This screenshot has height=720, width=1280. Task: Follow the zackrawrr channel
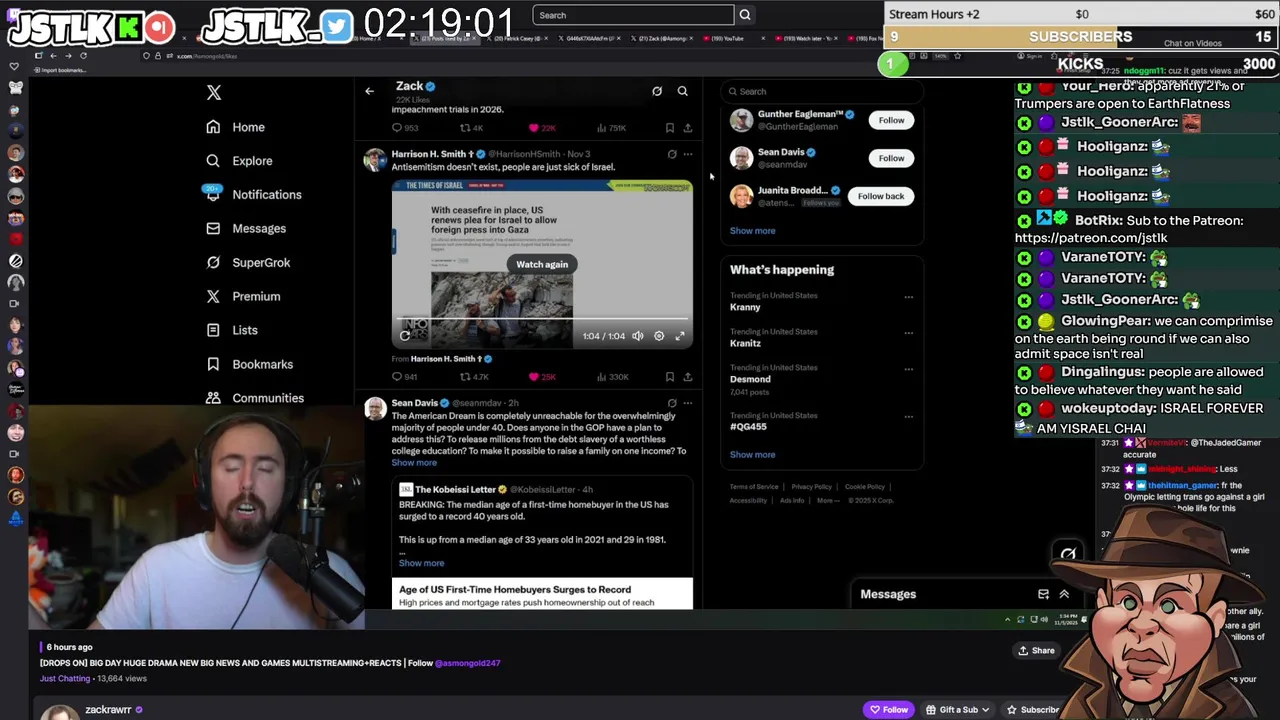coord(888,710)
